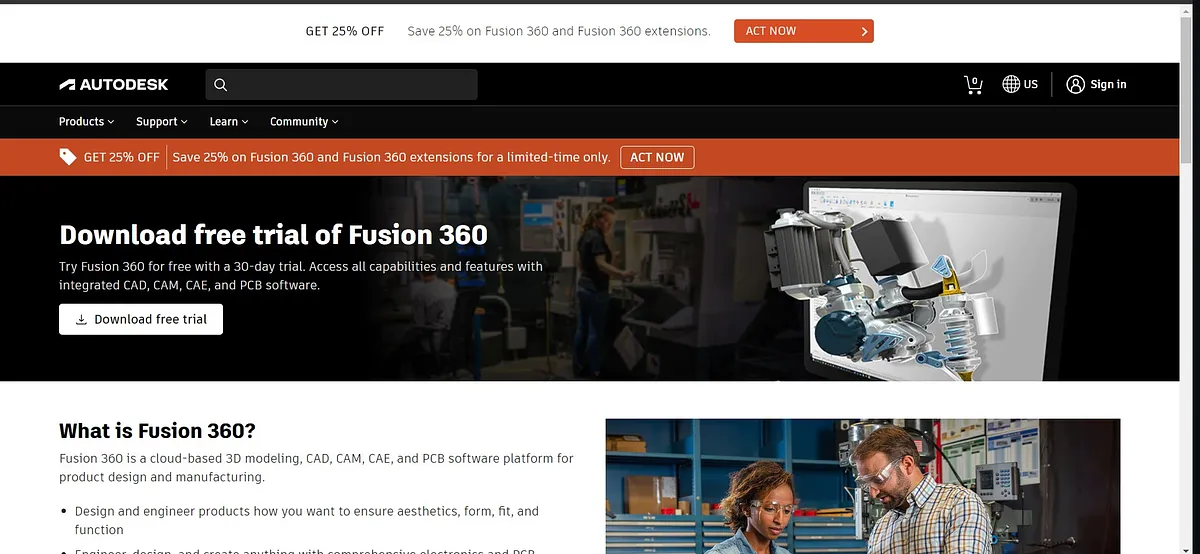Click the outlined ACT NOW button in orange bar
This screenshot has height=554, width=1200.
(657, 157)
